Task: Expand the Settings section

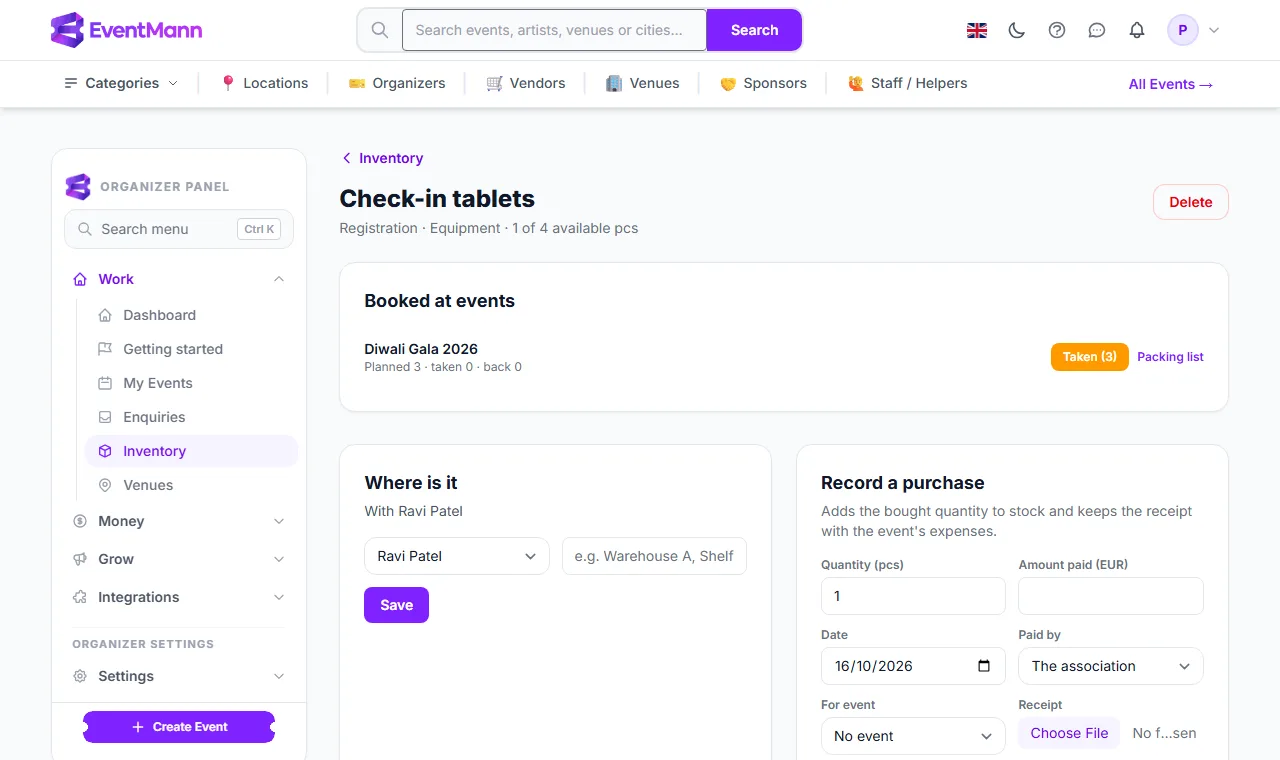Action: click(x=180, y=676)
